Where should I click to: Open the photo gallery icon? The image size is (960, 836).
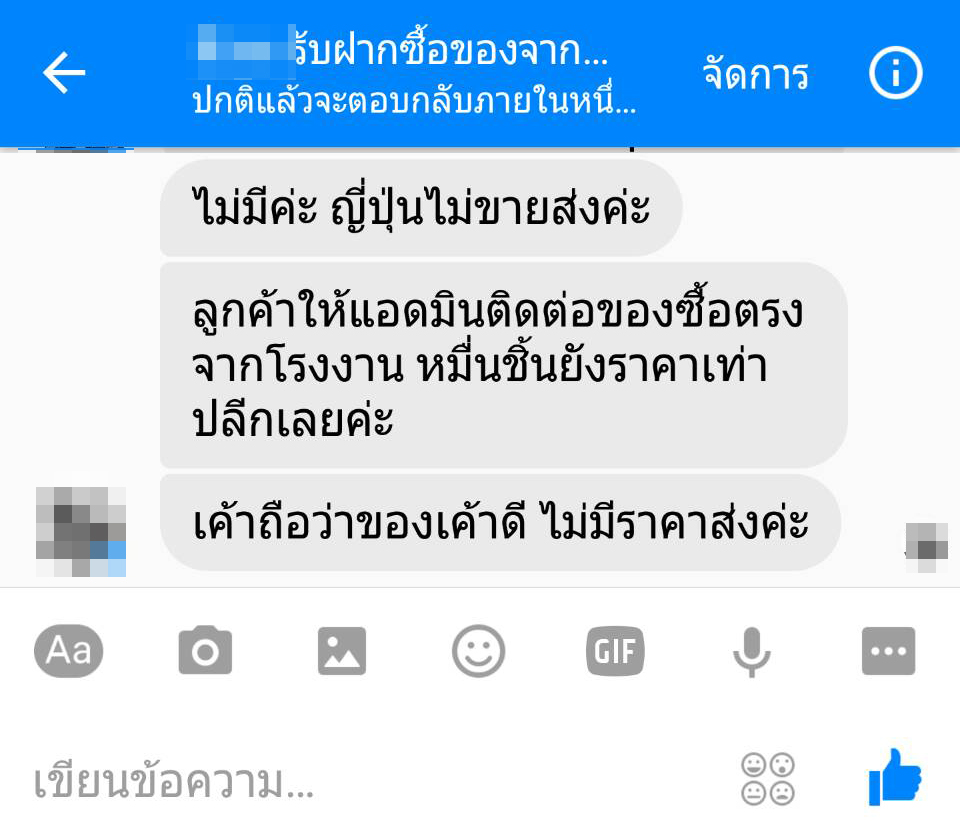click(x=342, y=651)
